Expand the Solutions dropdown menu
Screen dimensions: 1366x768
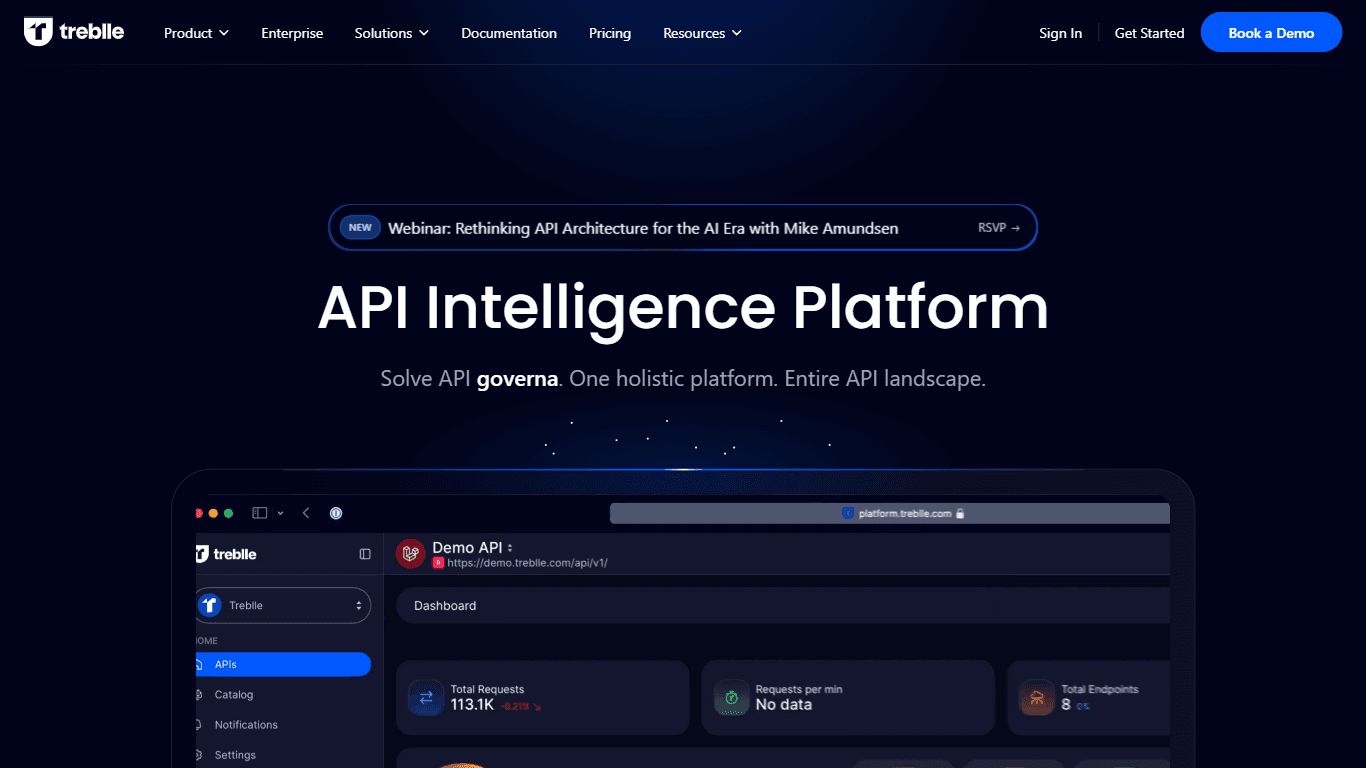click(392, 33)
